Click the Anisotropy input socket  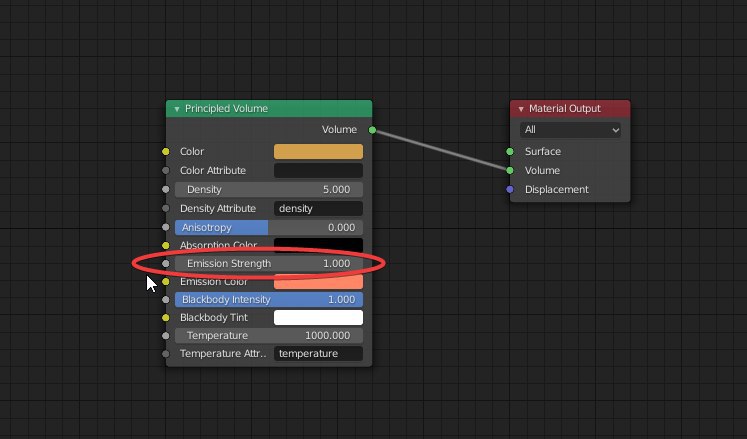166,227
